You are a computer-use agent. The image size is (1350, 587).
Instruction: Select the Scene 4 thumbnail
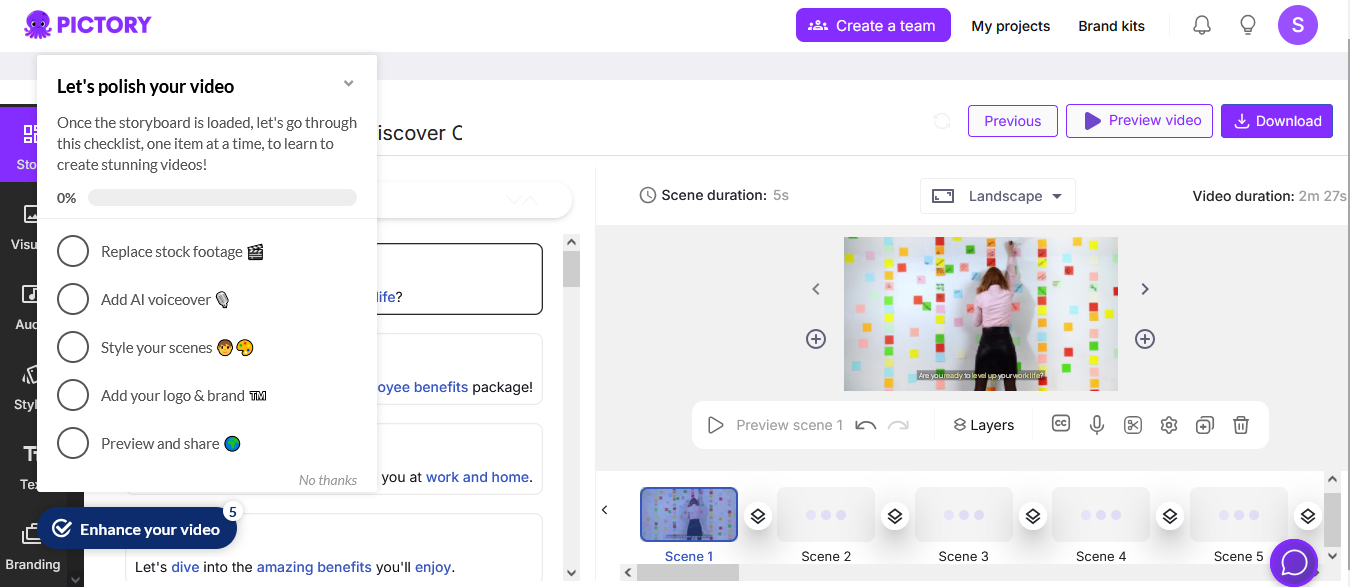click(1101, 514)
